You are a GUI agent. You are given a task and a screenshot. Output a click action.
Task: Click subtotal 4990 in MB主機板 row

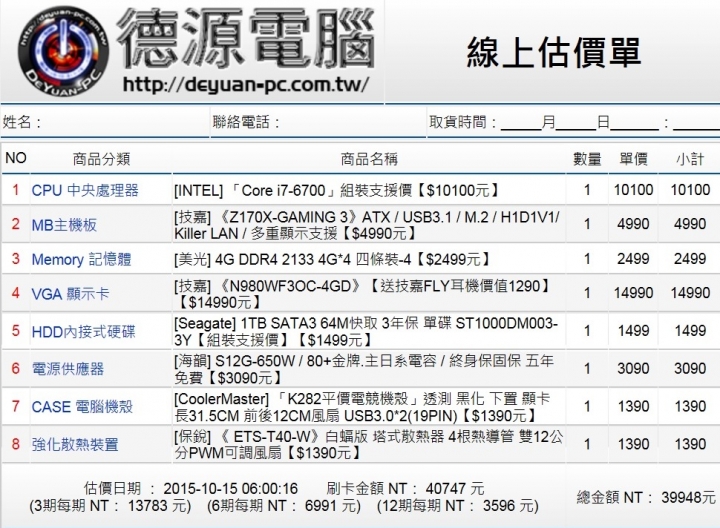pyautogui.click(x=690, y=224)
